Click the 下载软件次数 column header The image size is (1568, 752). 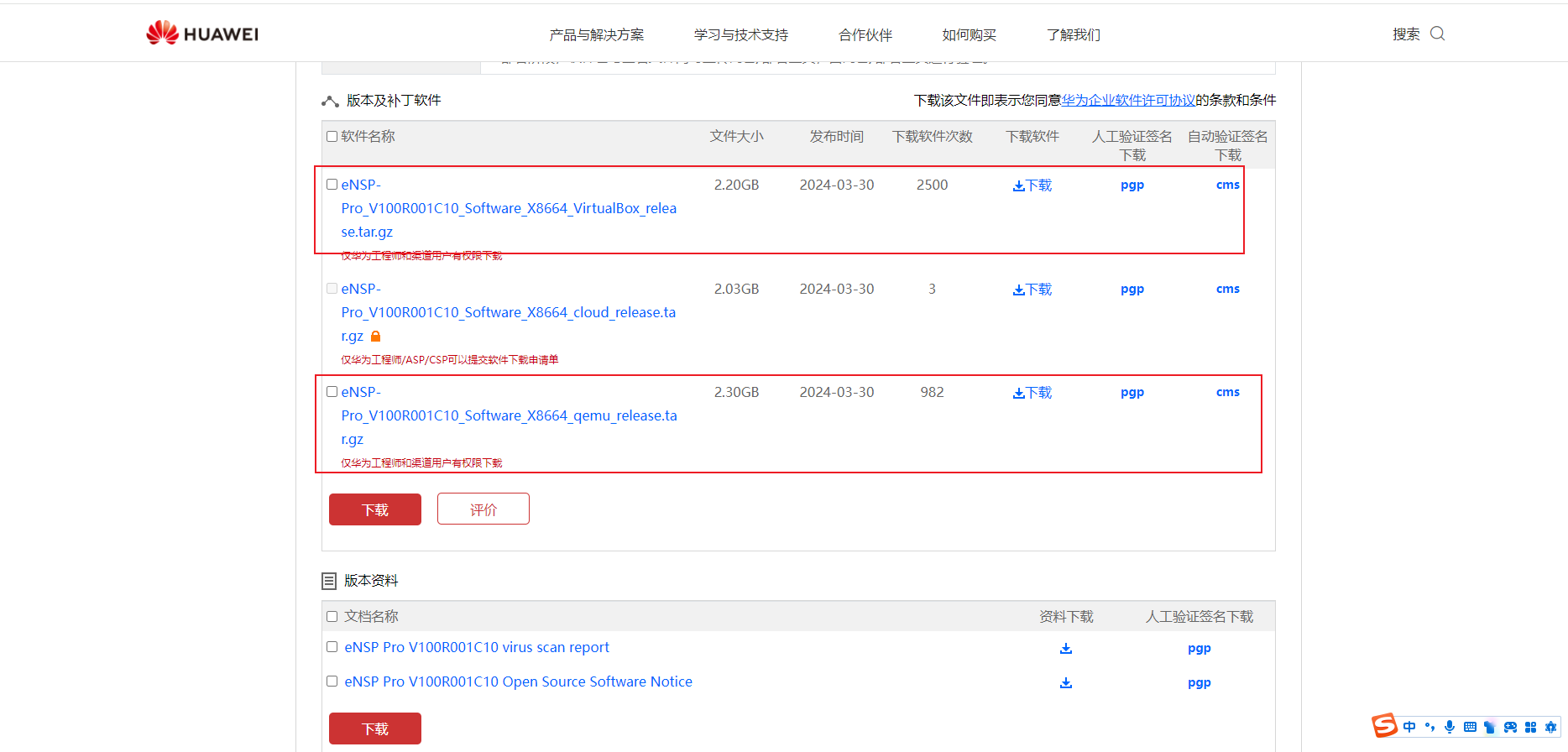(933, 136)
